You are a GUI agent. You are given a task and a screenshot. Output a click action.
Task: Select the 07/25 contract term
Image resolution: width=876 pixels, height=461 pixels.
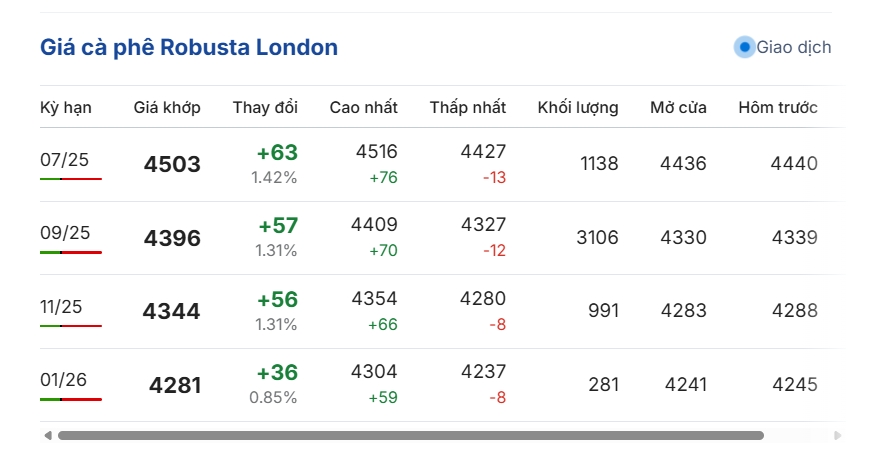tap(65, 159)
